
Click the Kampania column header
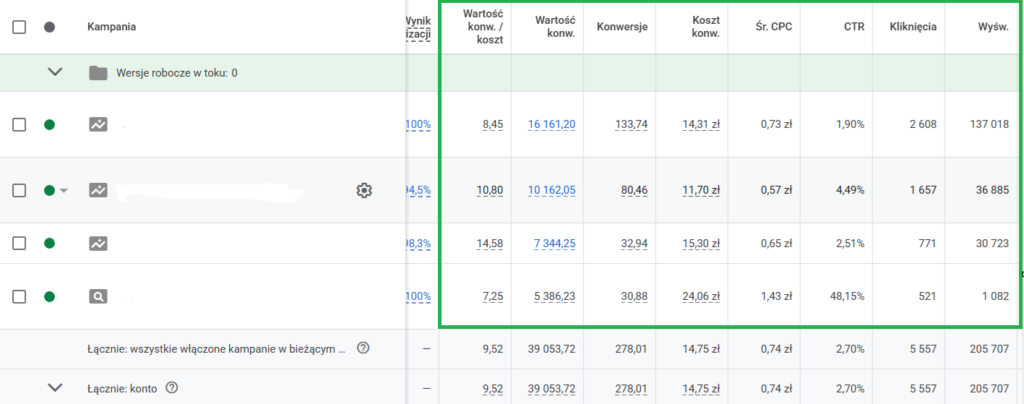tap(112, 27)
